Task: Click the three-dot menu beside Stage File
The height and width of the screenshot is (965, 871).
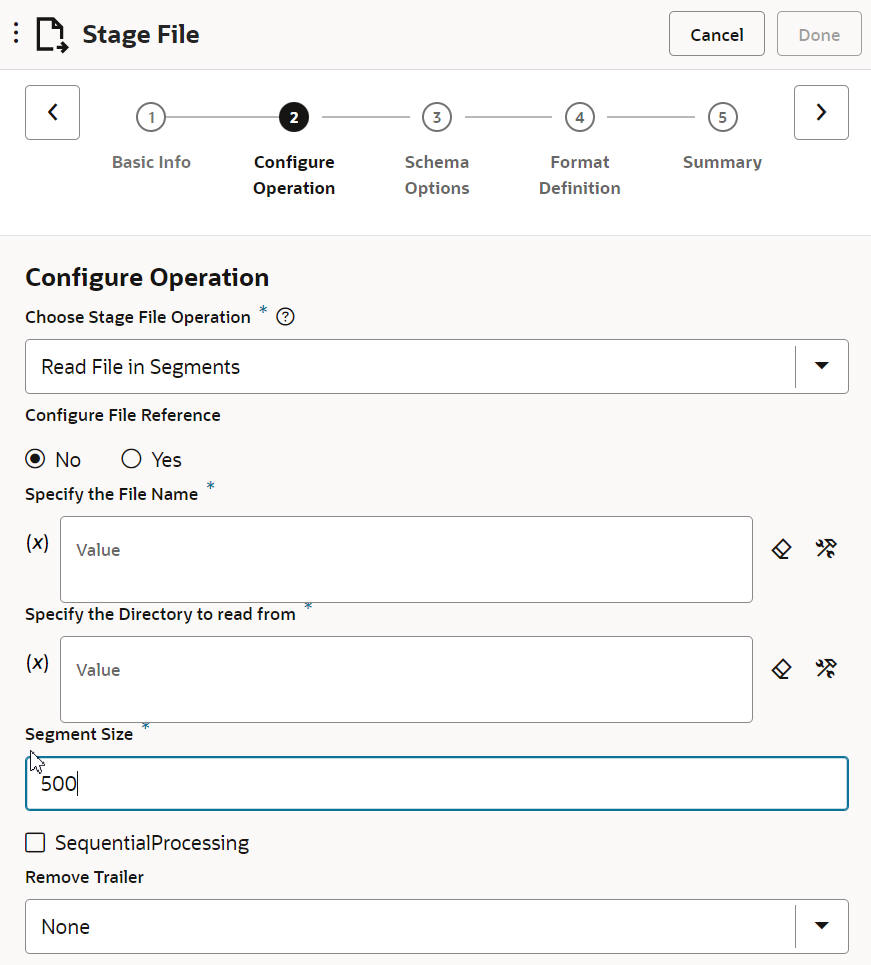Action: [x=15, y=34]
